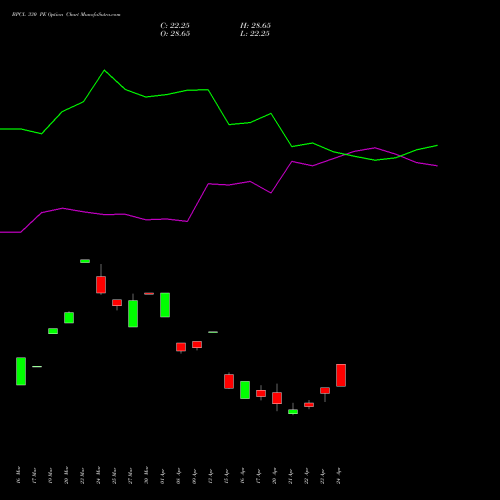The height and width of the screenshot is (500, 500).
Task: Click the red candle above 24 Apr
Action: 341,375
